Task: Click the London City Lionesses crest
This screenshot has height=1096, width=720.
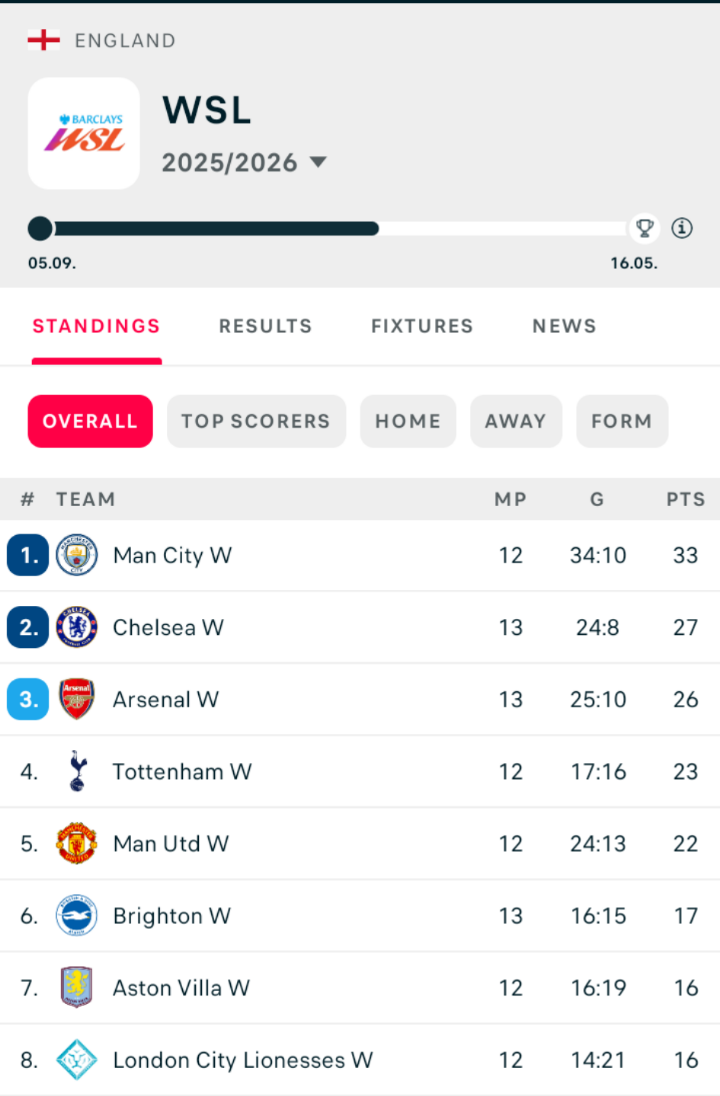Action: 77,1059
